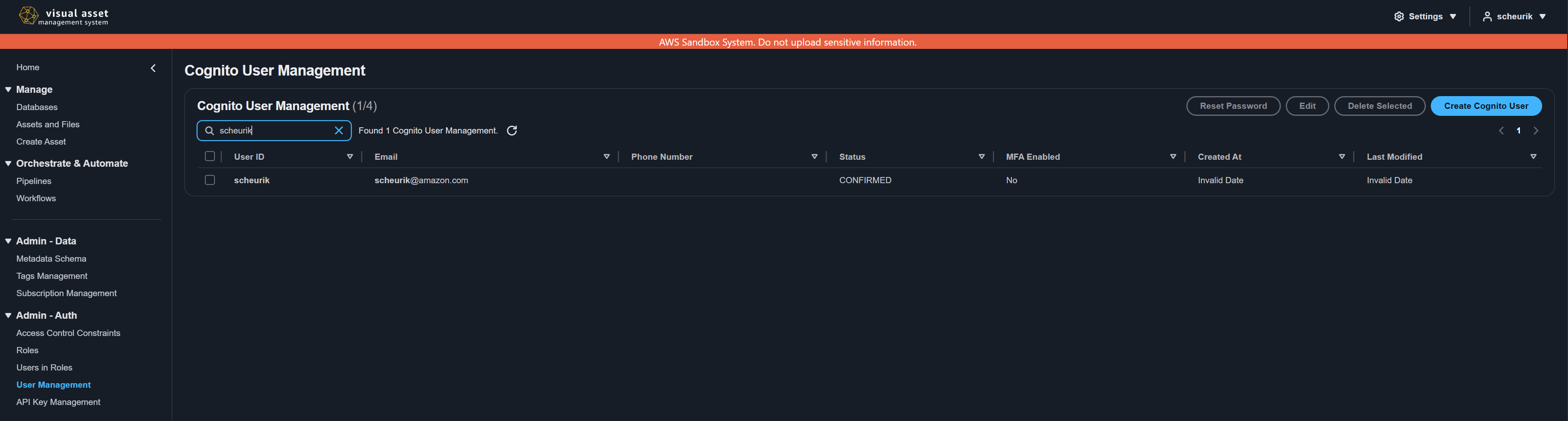Open the Settings gear menu

pos(1424,16)
